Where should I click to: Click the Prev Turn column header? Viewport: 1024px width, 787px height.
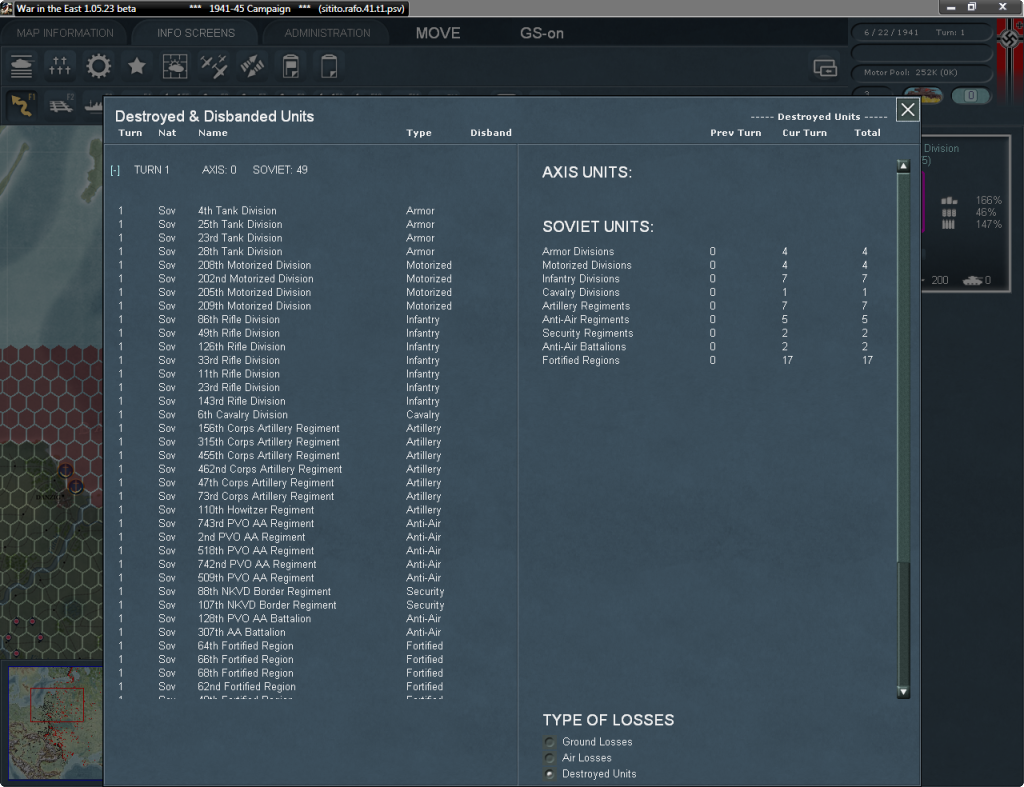pyautogui.click(x=735, y=133)
